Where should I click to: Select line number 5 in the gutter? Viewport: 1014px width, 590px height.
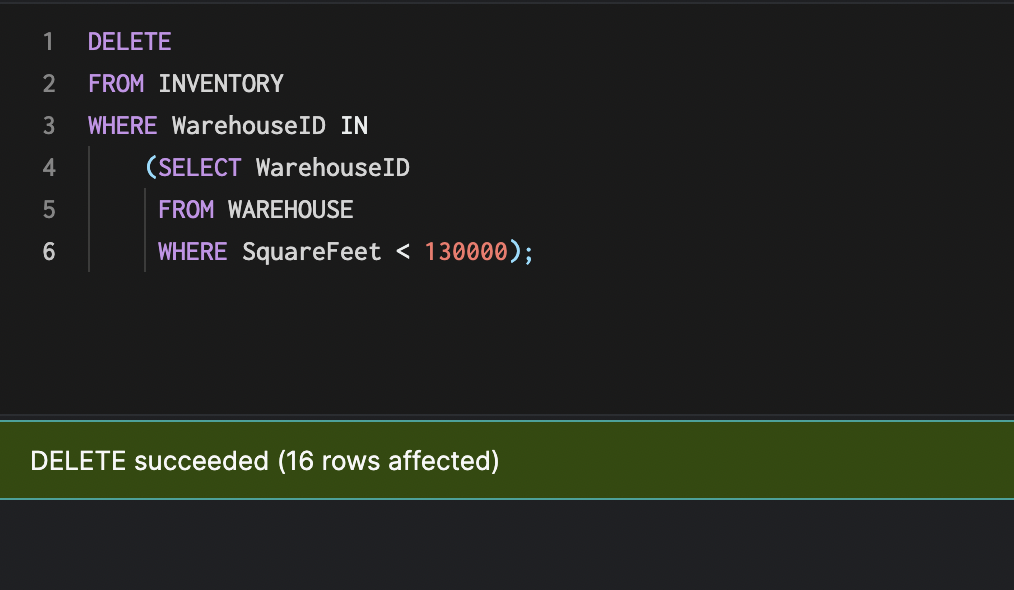click(49, 209)
